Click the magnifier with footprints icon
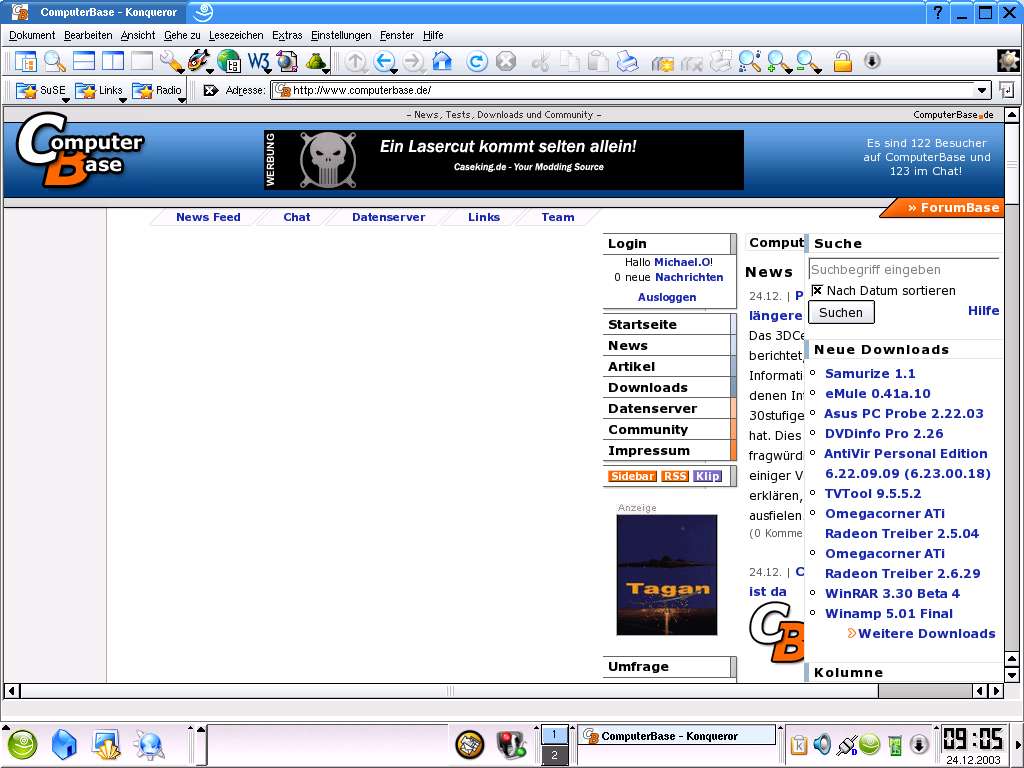Viewport: 1024px width, 768px height. pyautogui.click(x=749, y=61)
